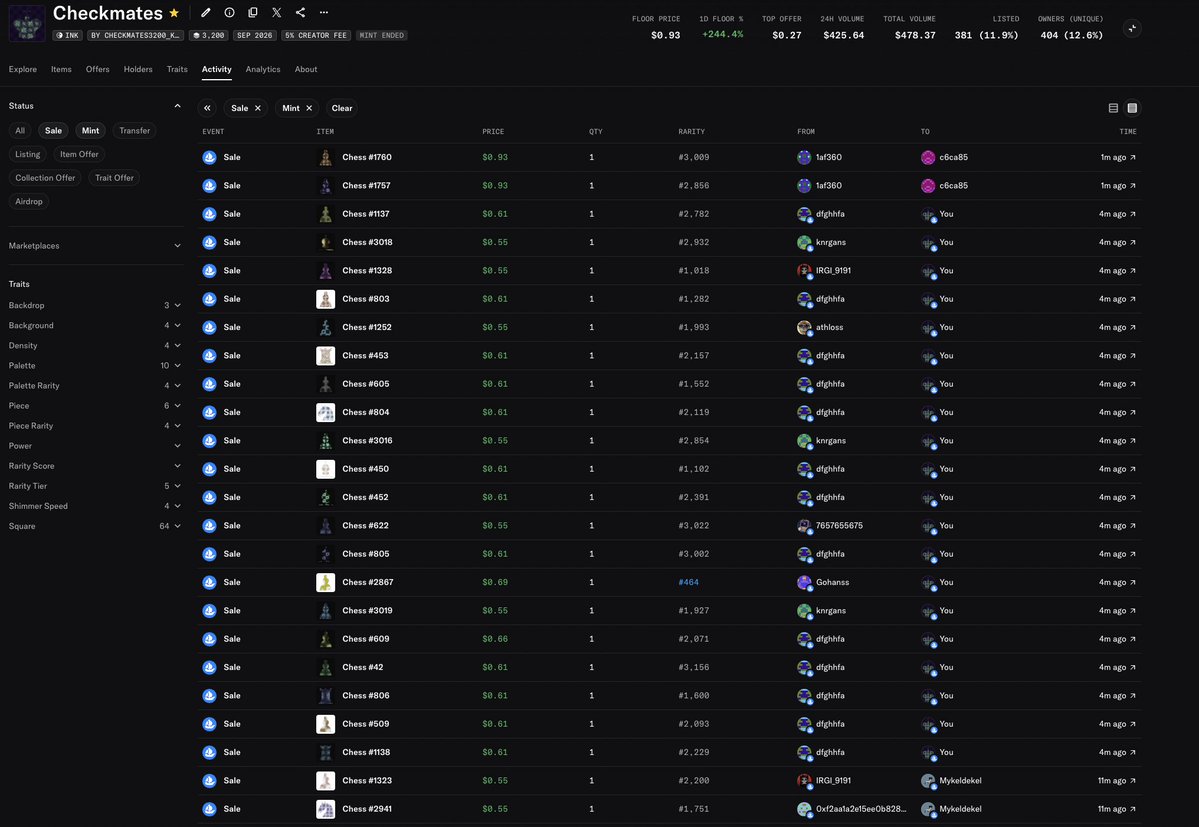Switch to the Items tab

61,70
